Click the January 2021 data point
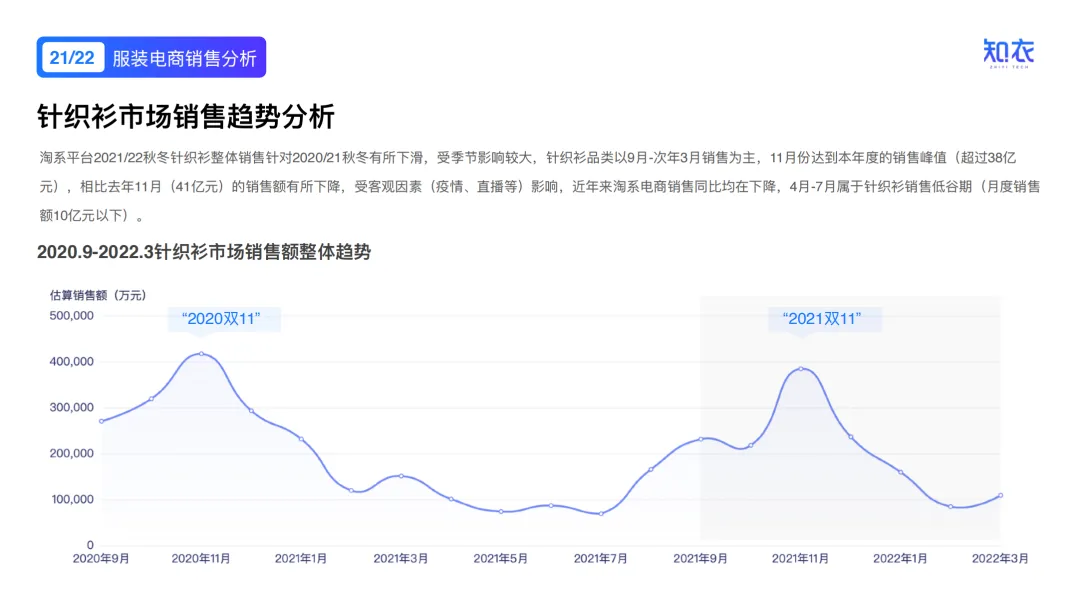 click(301, 439)
